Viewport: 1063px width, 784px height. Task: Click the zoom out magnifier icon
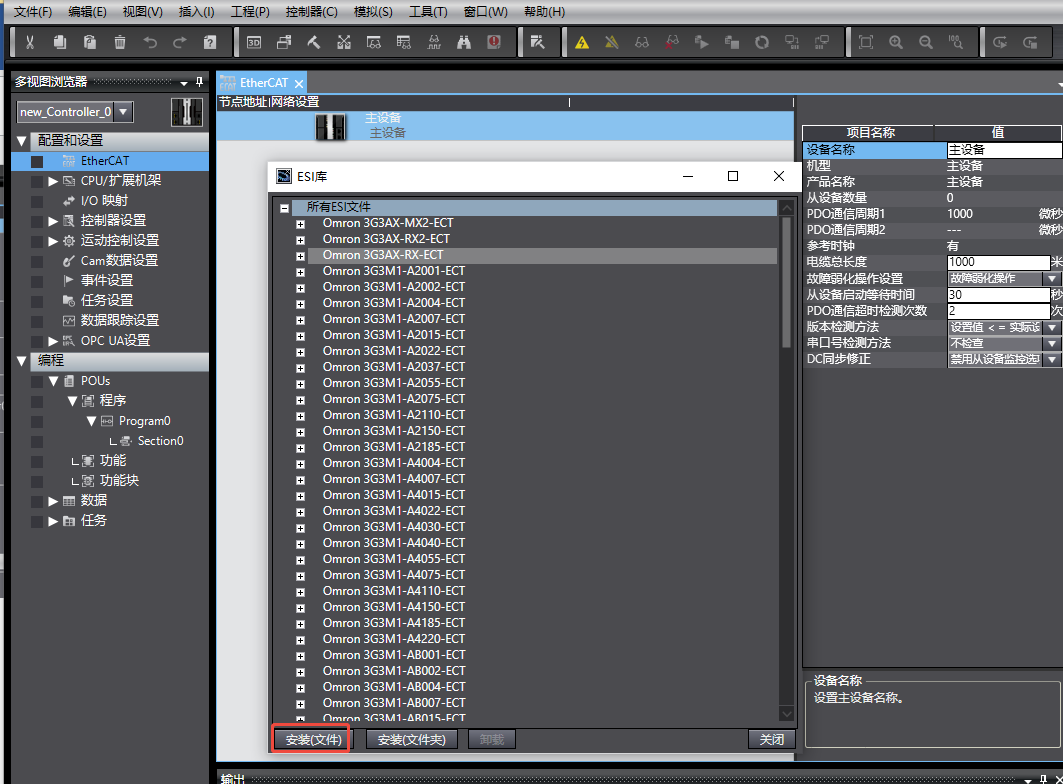[926, 42]
